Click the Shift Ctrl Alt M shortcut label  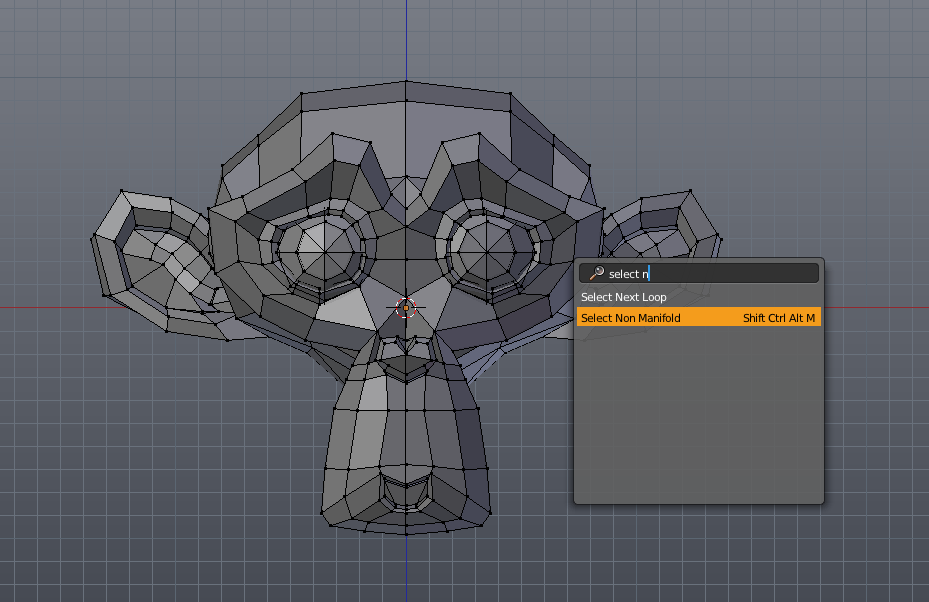point(779,317)
